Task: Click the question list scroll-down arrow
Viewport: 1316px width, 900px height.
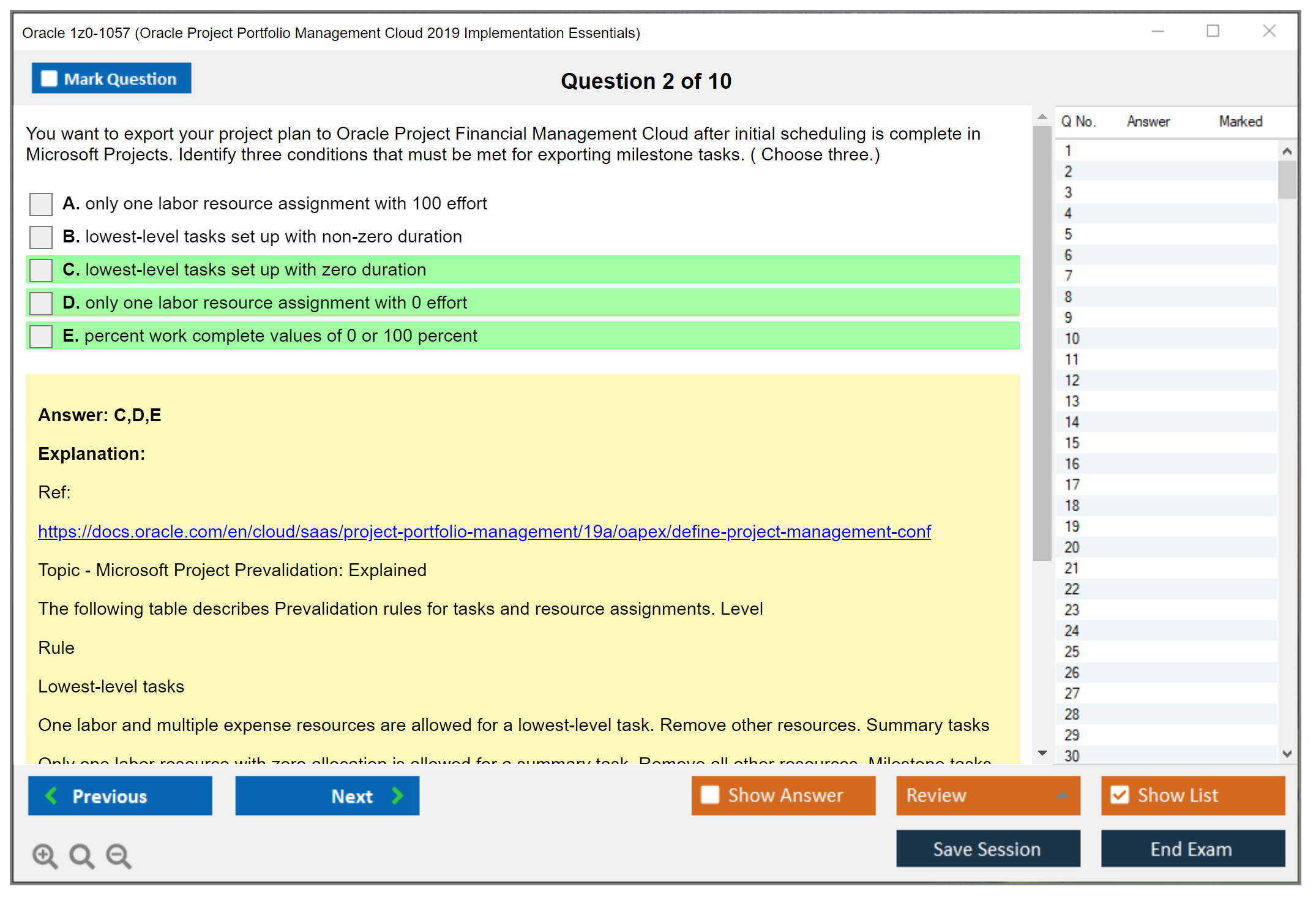Action: tap(1287, 754)
